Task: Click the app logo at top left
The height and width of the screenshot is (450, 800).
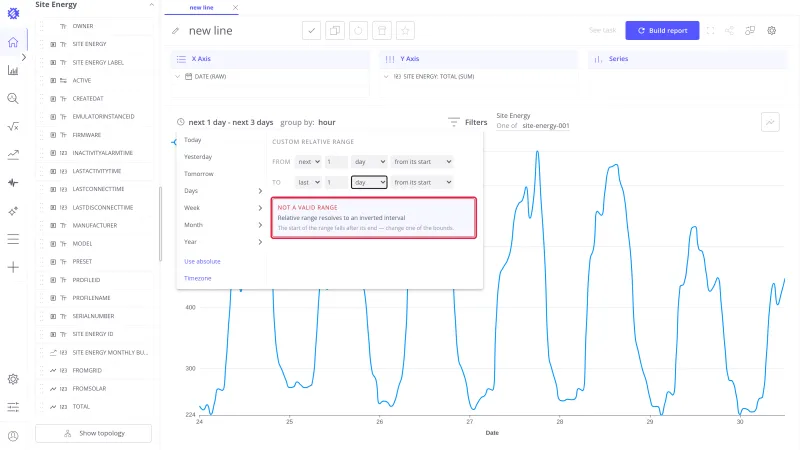Action: point(13,14)
